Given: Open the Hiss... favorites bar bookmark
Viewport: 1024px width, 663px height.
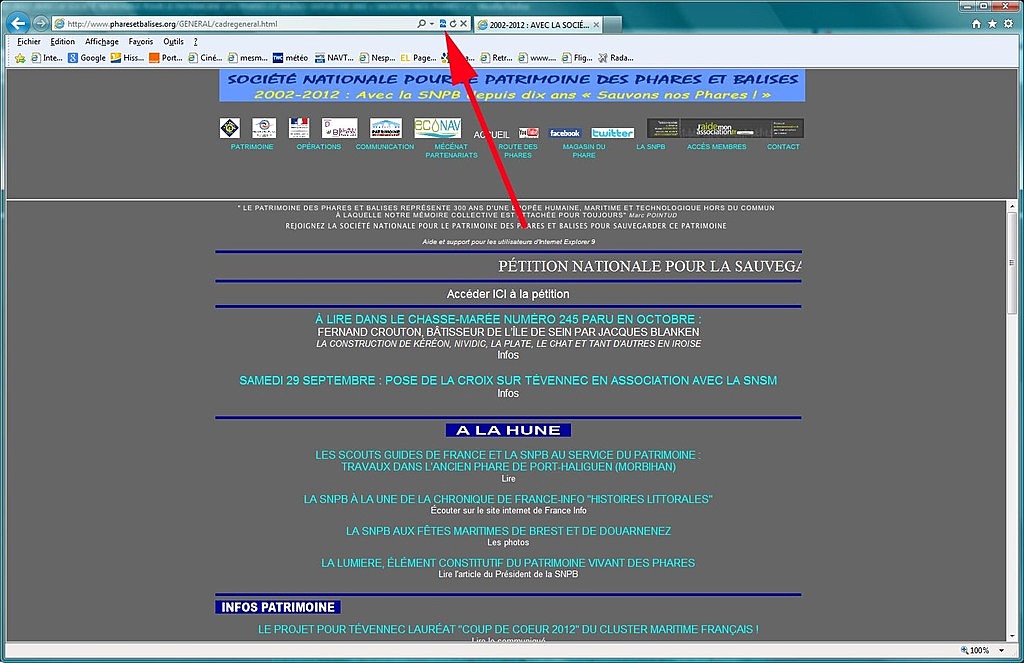Looking at the screenshot, I should (x=127, y=58).
